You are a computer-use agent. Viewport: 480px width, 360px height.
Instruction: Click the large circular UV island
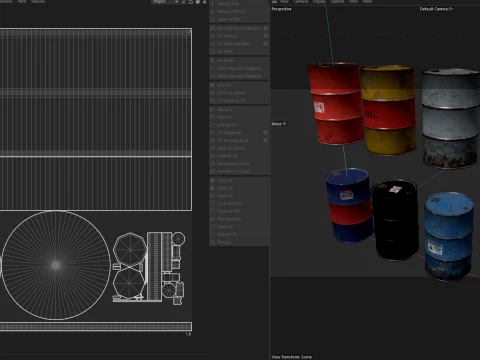(x=56, y=265)
